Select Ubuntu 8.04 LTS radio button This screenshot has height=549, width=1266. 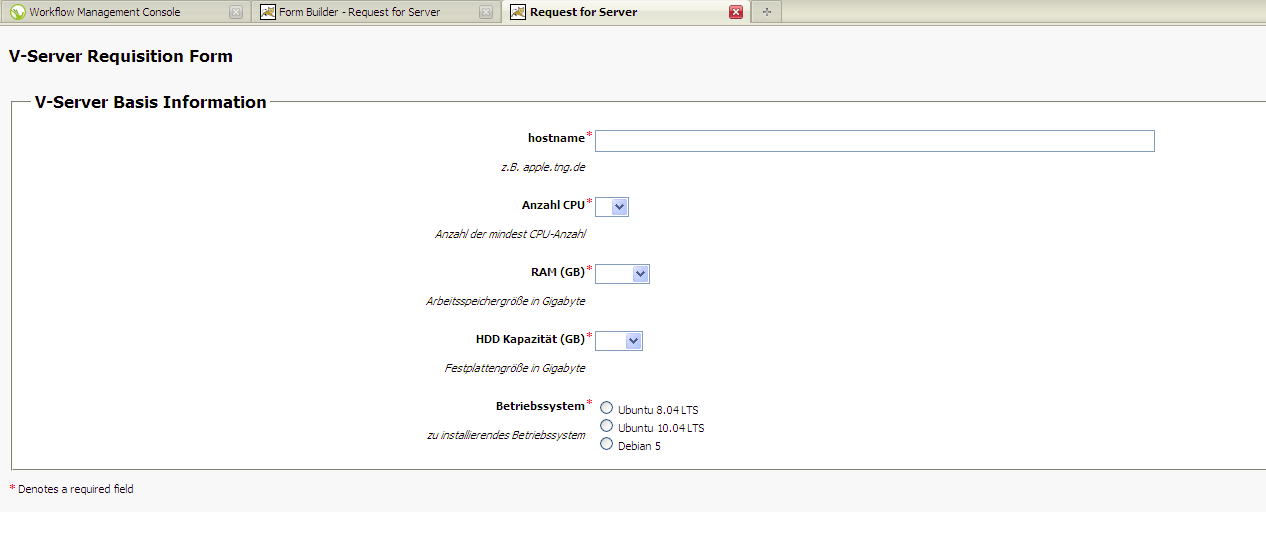click(x=606, y=408)
